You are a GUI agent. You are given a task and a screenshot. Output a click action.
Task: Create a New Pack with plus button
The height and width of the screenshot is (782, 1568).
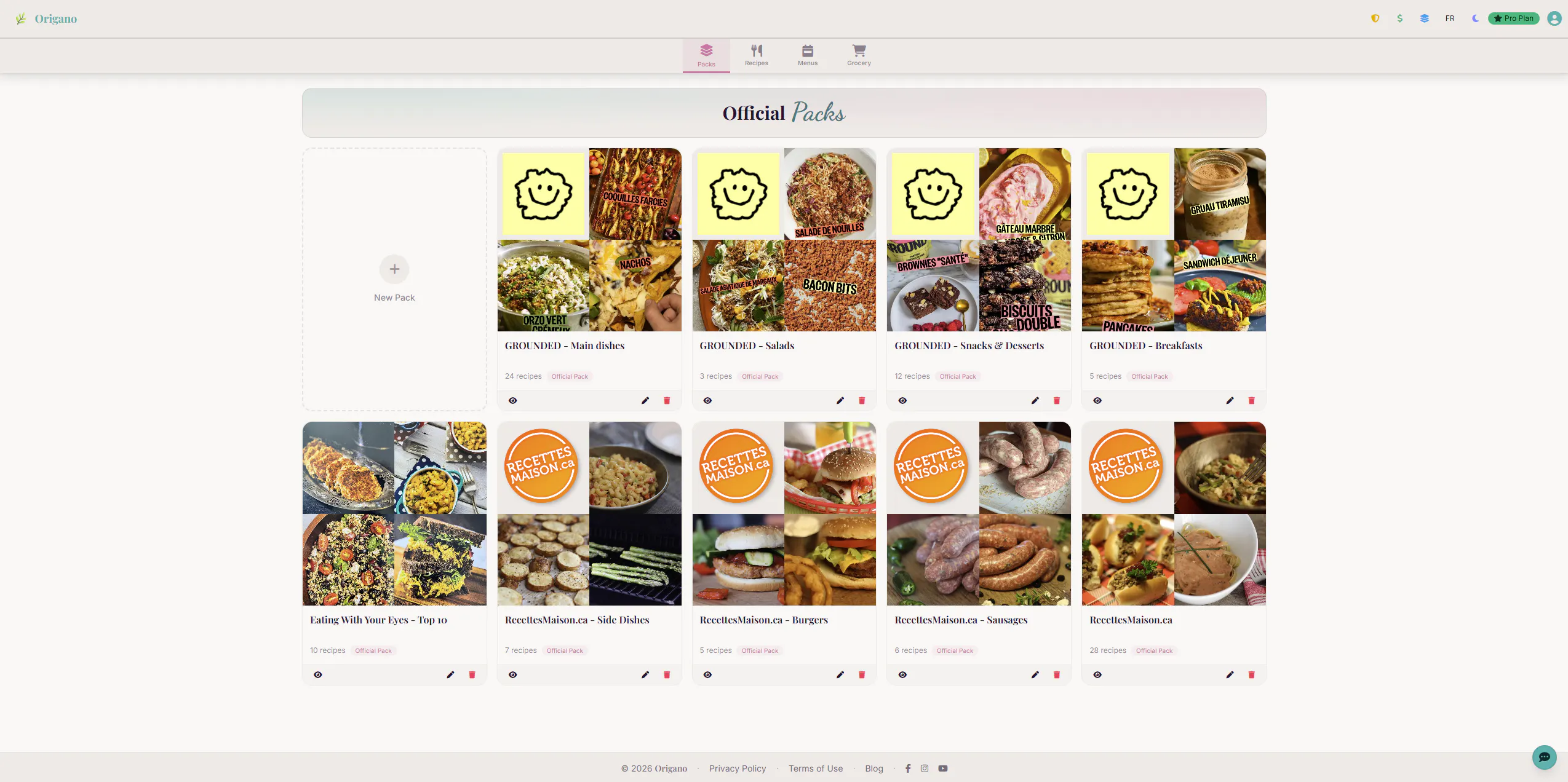point(394,269)
